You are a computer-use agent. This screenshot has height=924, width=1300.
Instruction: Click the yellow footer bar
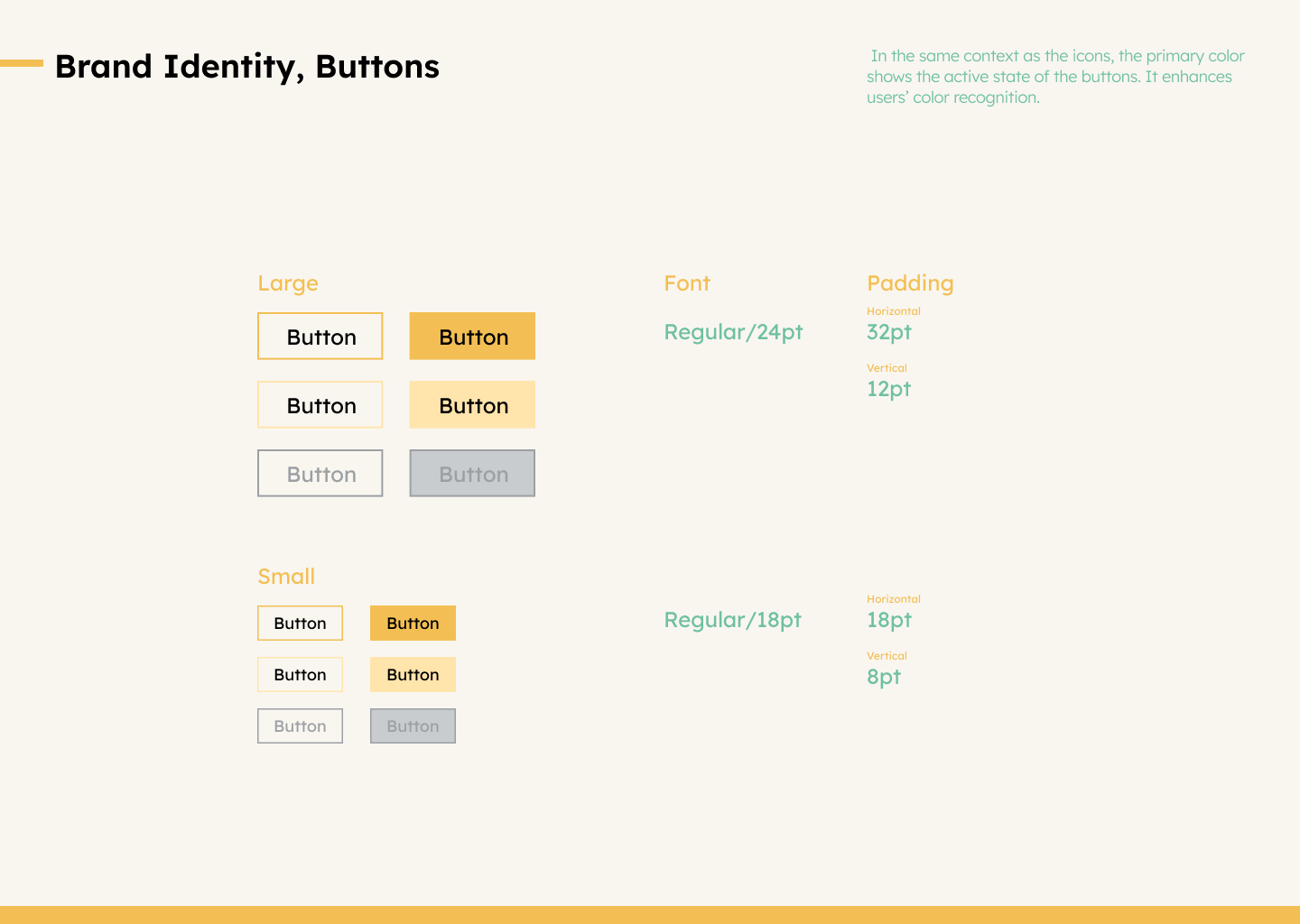pyautogui.click(x=650, y=914)
